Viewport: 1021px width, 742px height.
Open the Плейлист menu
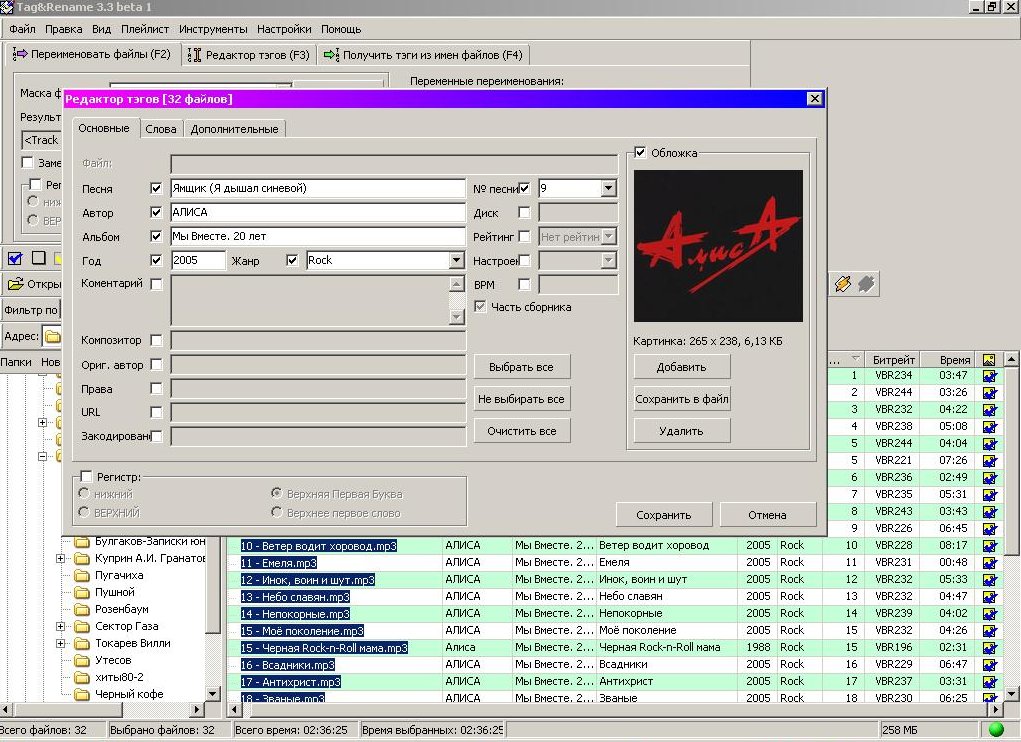point(145,29)
